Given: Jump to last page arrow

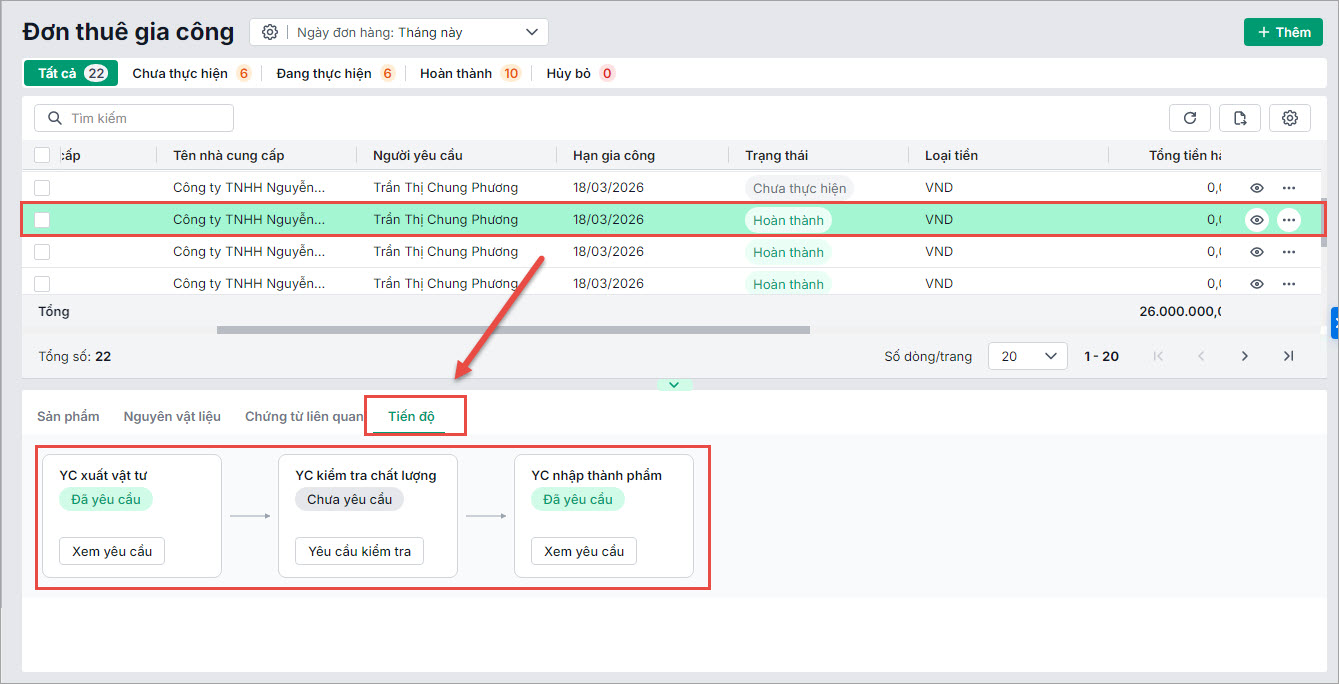Looking at the screenshot, I should tap(1288, 356).
